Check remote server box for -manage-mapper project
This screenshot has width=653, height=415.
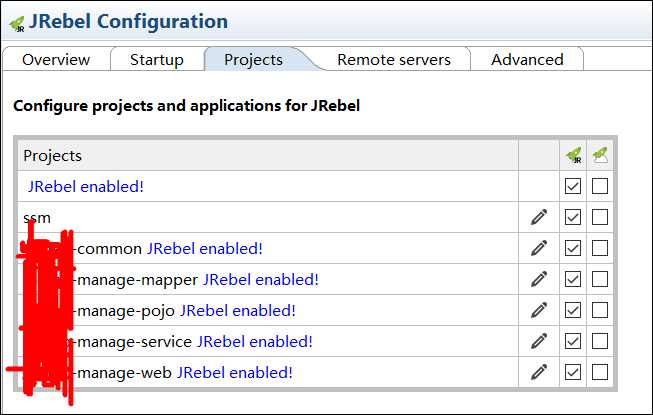point(600,279)
